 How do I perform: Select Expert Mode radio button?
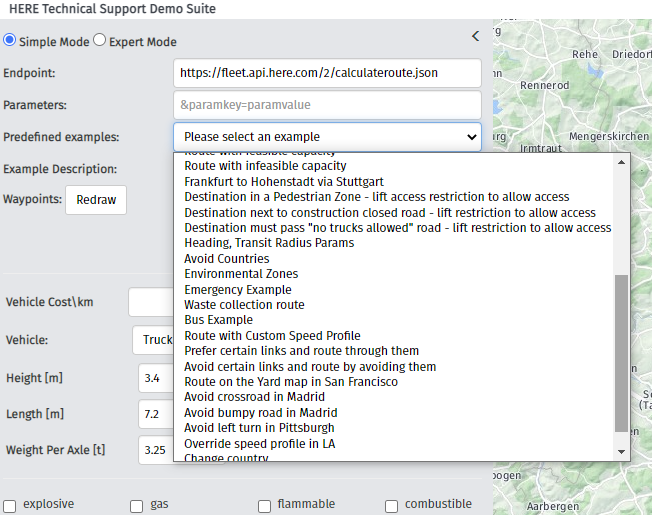pyautogui.click(x=99, y=40)
